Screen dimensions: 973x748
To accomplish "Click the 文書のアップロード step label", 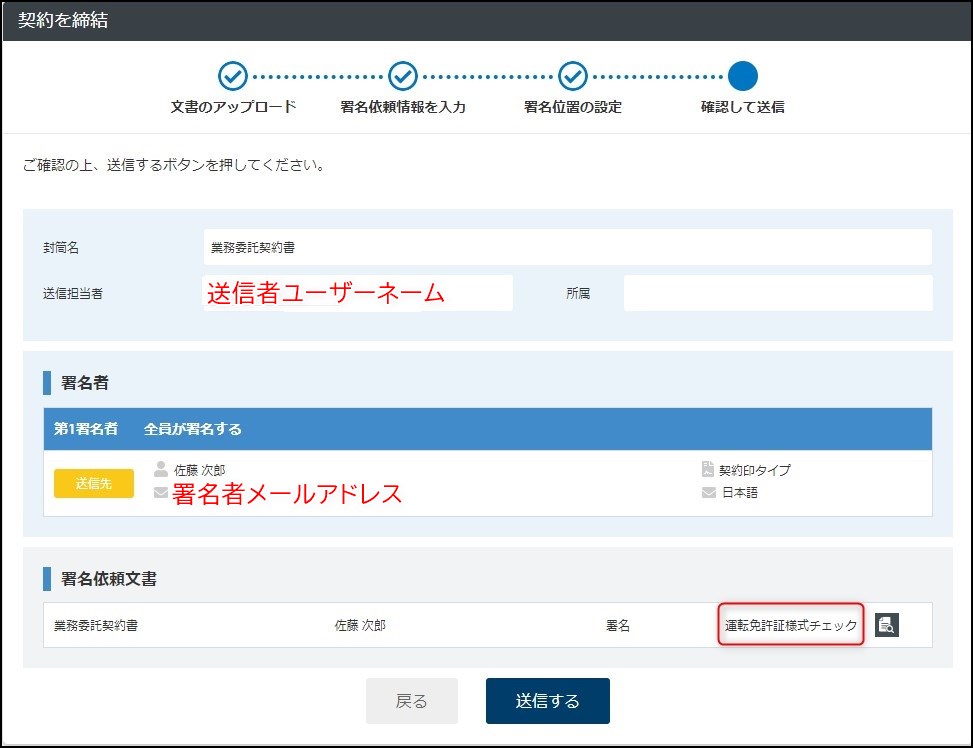I will pyautogui.click(x=233, y=107).
